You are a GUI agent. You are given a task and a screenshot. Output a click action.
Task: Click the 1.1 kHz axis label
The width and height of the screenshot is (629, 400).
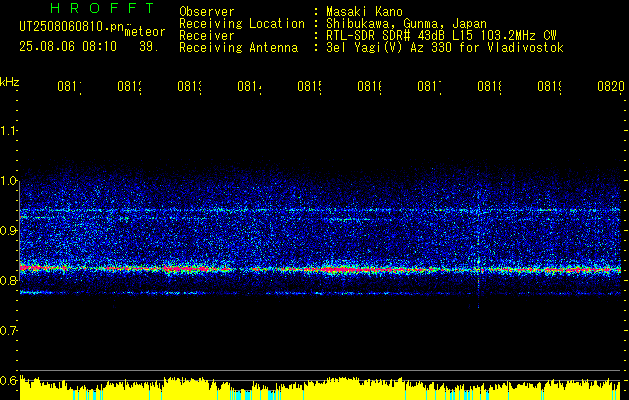tap(9, 131)
